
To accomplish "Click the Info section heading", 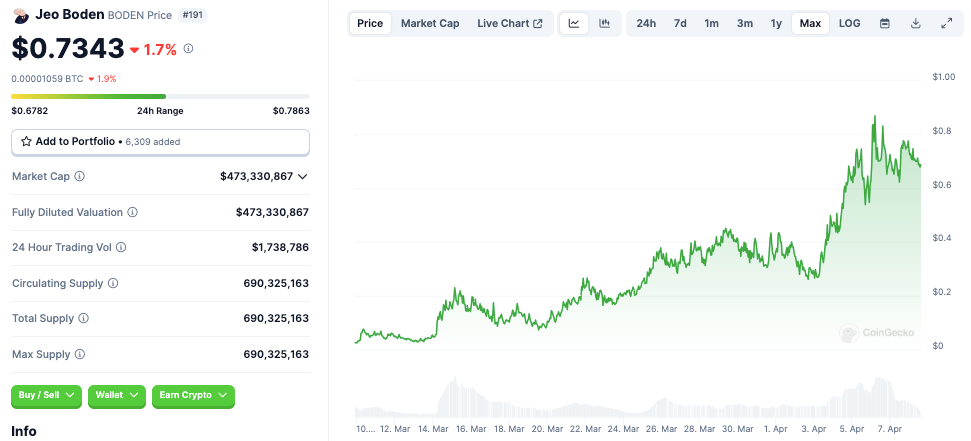I will click(x=24, y=431).
